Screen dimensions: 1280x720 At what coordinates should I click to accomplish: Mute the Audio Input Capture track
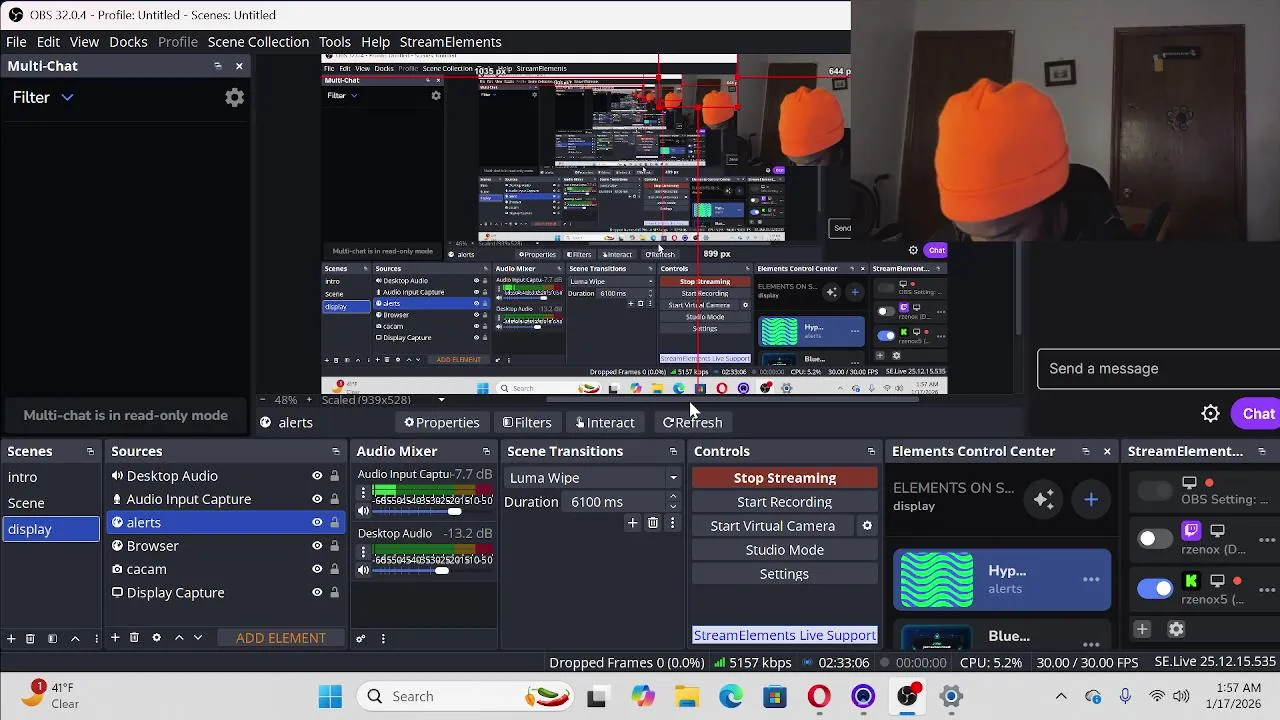[363, 511]
